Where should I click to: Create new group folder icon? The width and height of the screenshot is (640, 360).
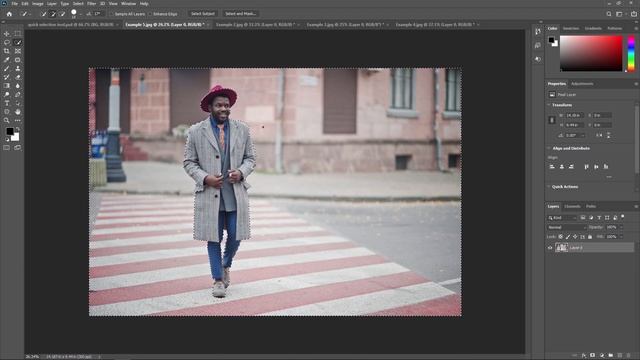coord(611,356)
